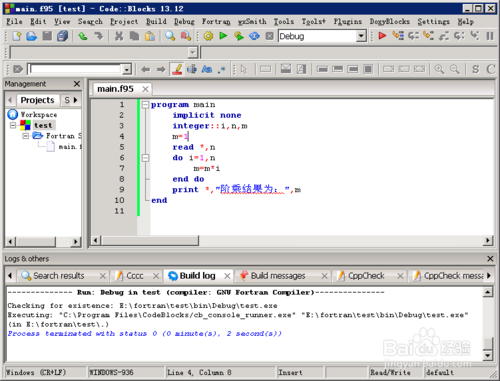Show previous Management tabs with left arrow
500x381 pixels.
tap(10, 100)
